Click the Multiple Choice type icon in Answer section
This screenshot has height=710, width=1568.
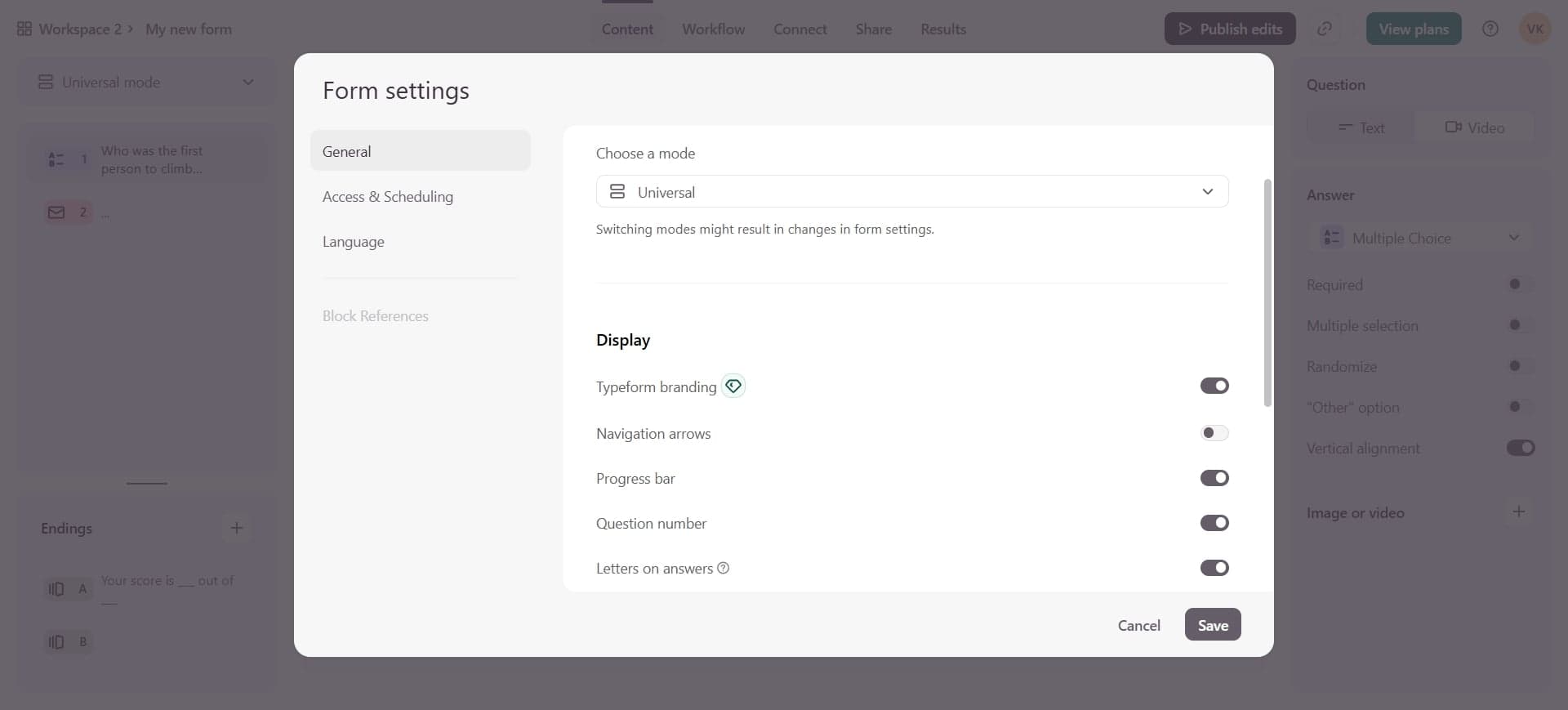click(1332, 238)
